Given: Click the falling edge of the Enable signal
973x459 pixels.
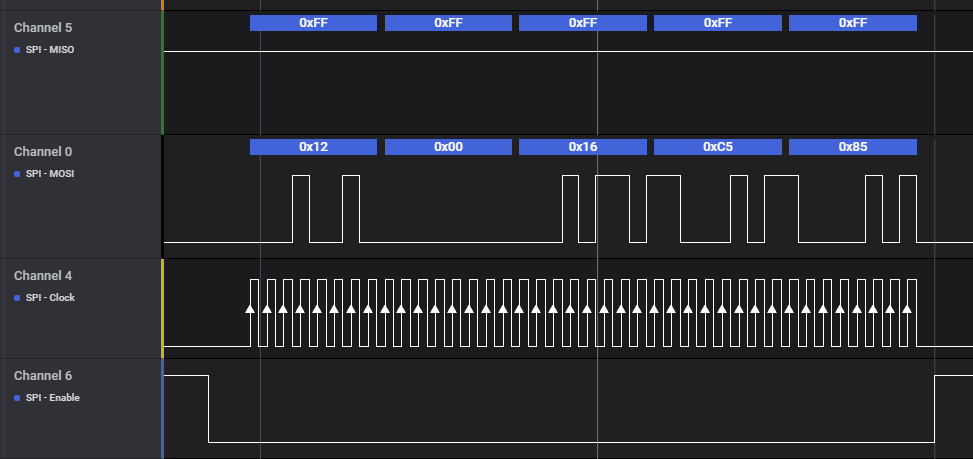Looking at the screenshot, I should [208, 409].
